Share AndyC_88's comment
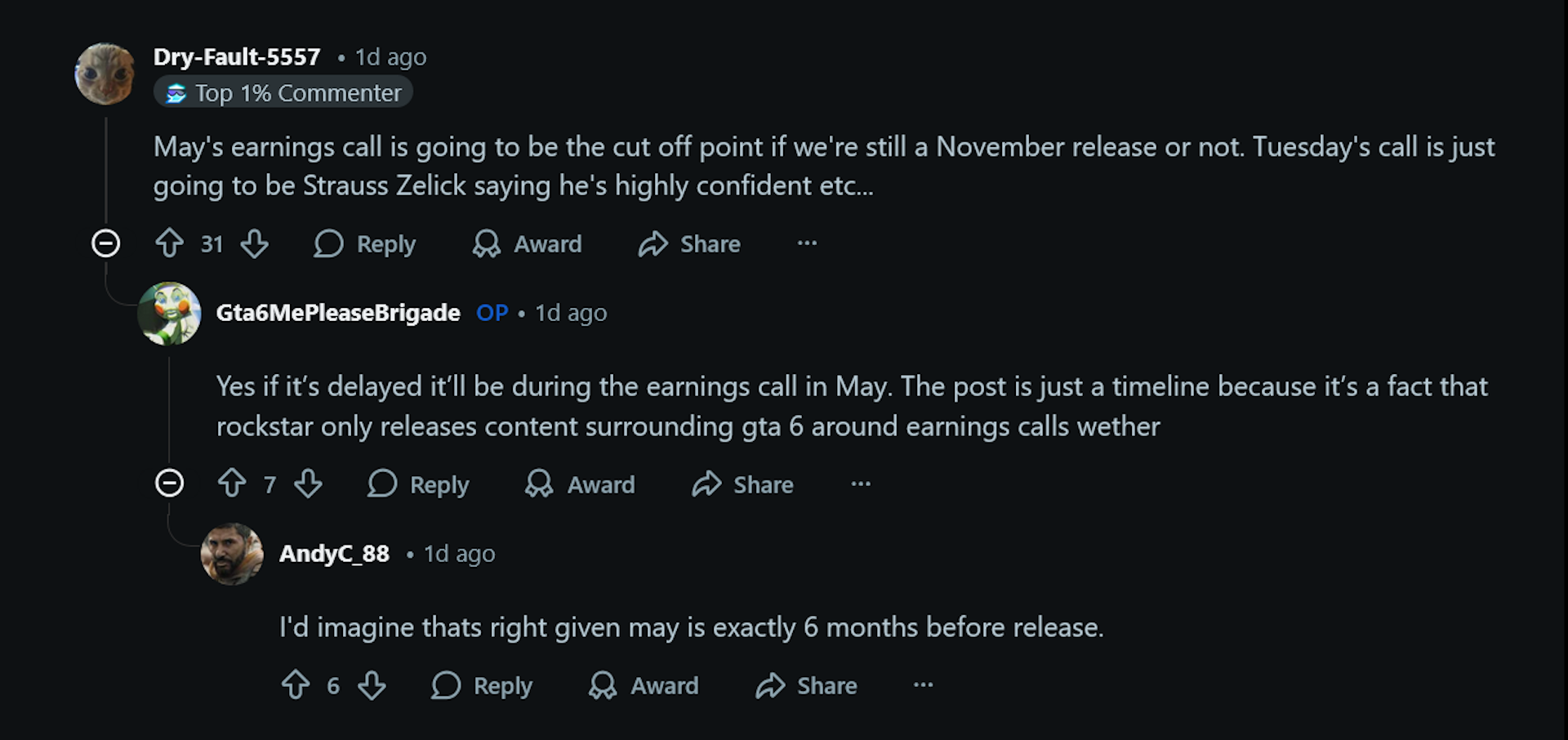 coord(805,686)
